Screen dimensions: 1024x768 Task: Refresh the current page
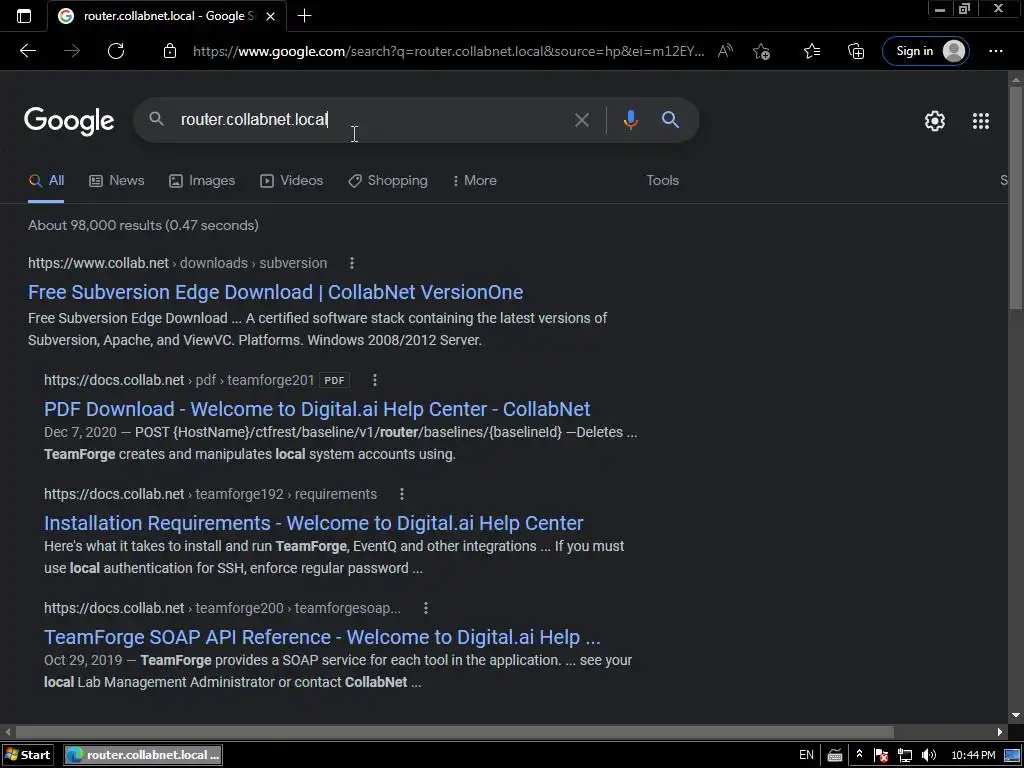pos(116,51)
